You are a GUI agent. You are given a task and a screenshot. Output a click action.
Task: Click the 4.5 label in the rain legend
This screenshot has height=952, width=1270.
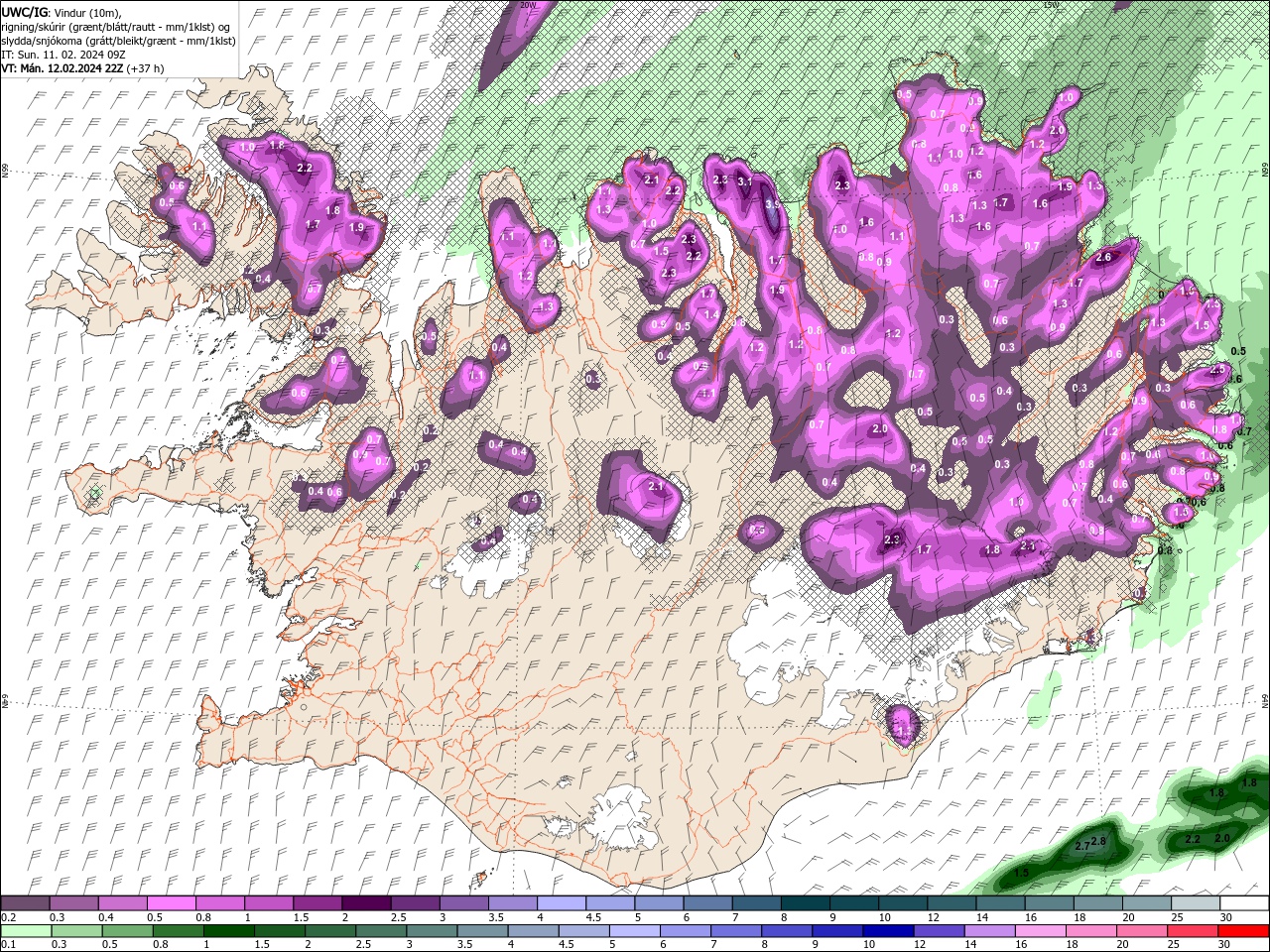tap(567, 945)
